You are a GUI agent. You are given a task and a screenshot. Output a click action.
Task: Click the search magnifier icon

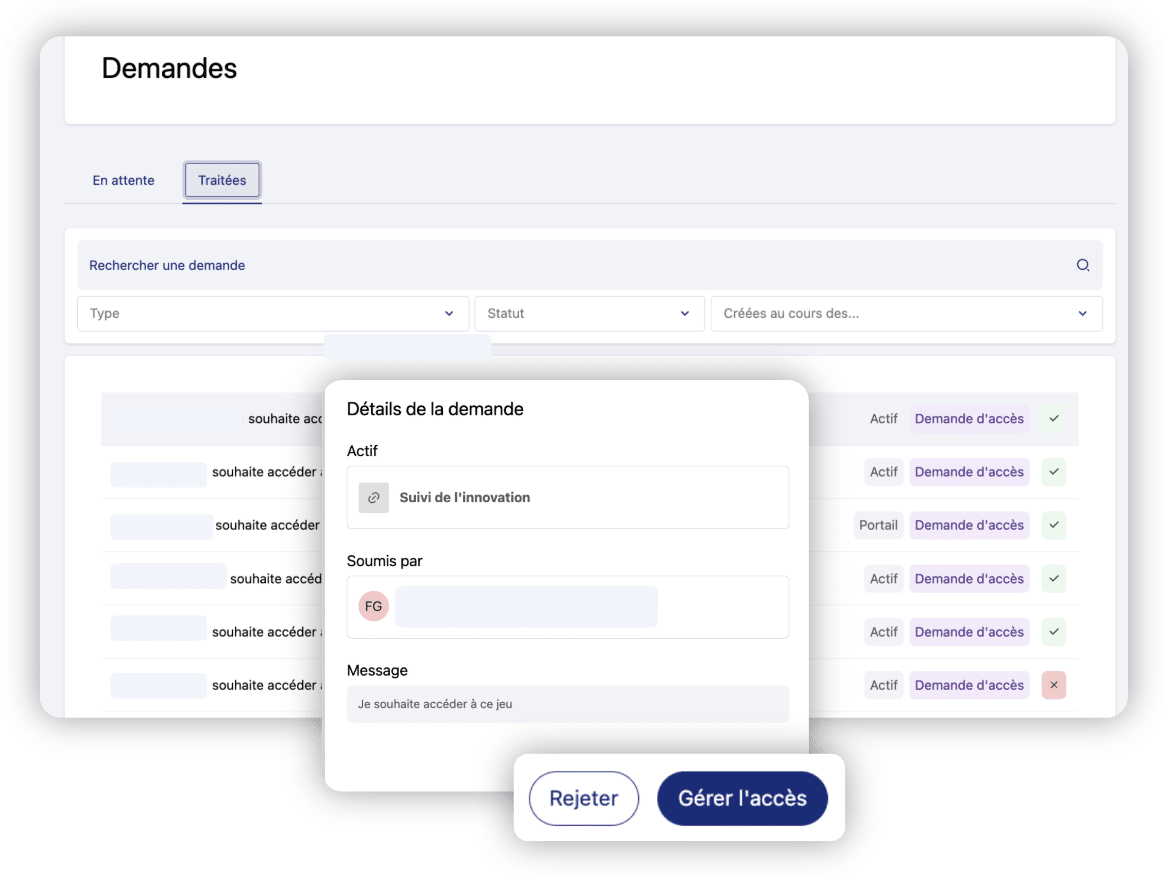click(x=1082, y=265)
